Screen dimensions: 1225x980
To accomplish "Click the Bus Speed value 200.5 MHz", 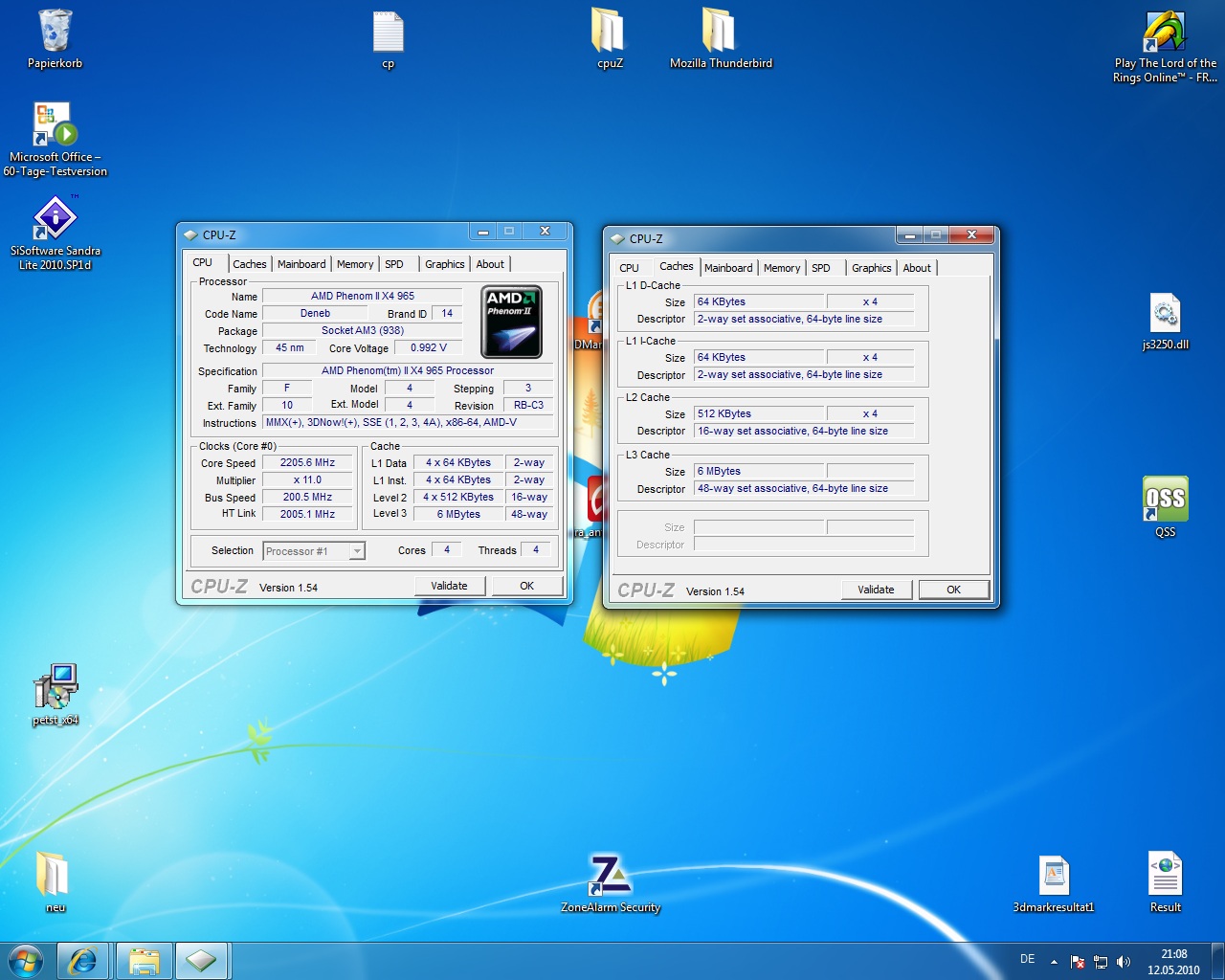I will (x=307, y=498).
